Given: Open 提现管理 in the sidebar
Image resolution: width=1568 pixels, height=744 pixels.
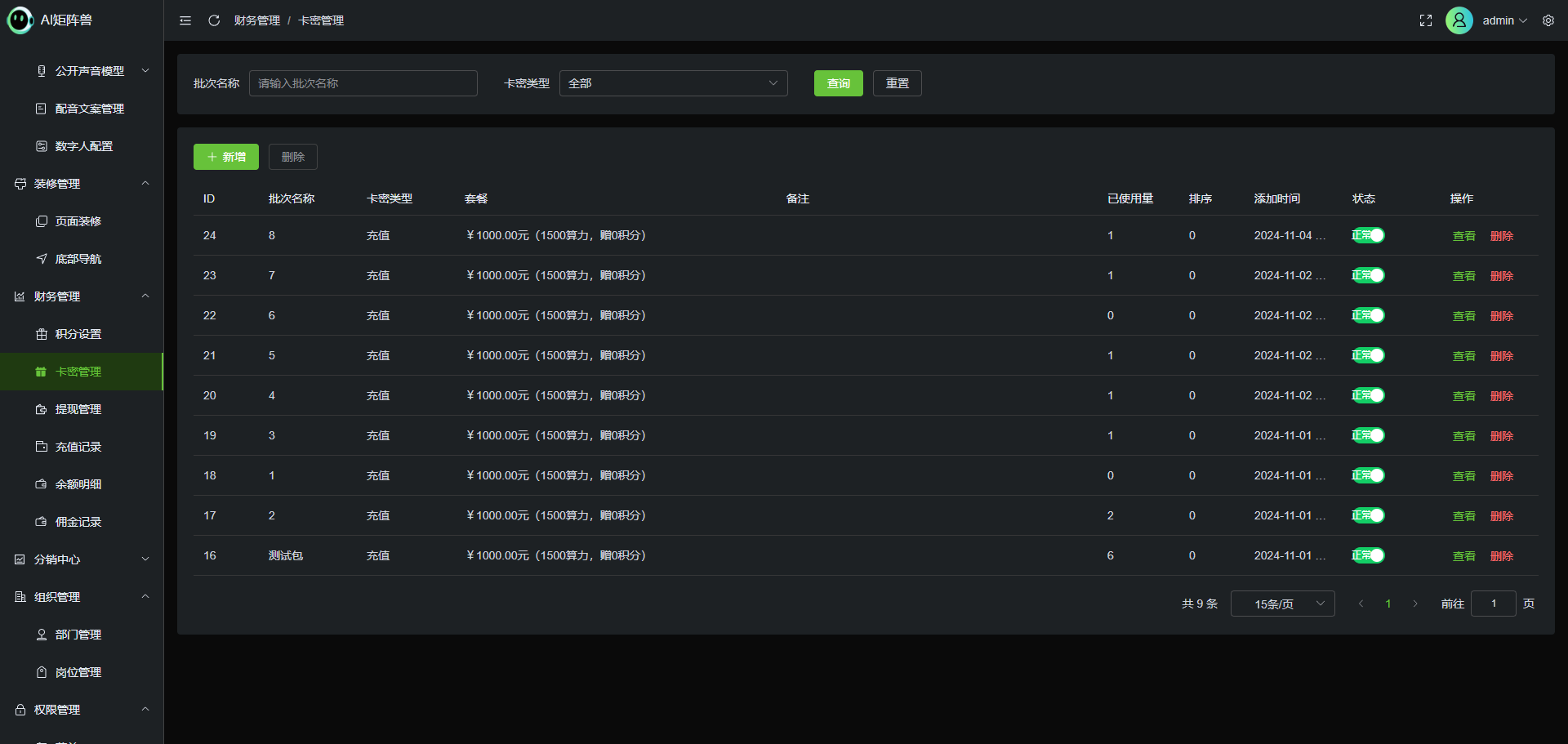Looking at the screenshot, I should [x=78, y=409].
